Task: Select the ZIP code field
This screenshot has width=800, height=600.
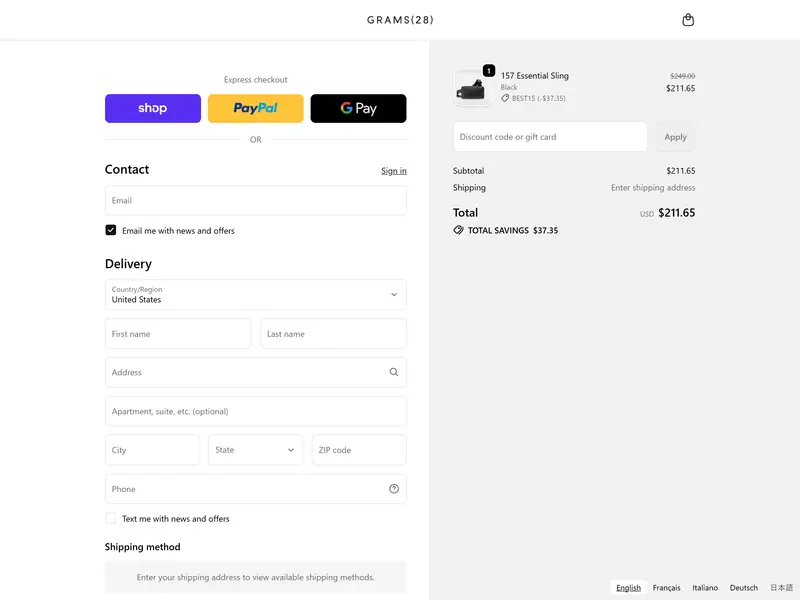Action: [x=359, y=450]
